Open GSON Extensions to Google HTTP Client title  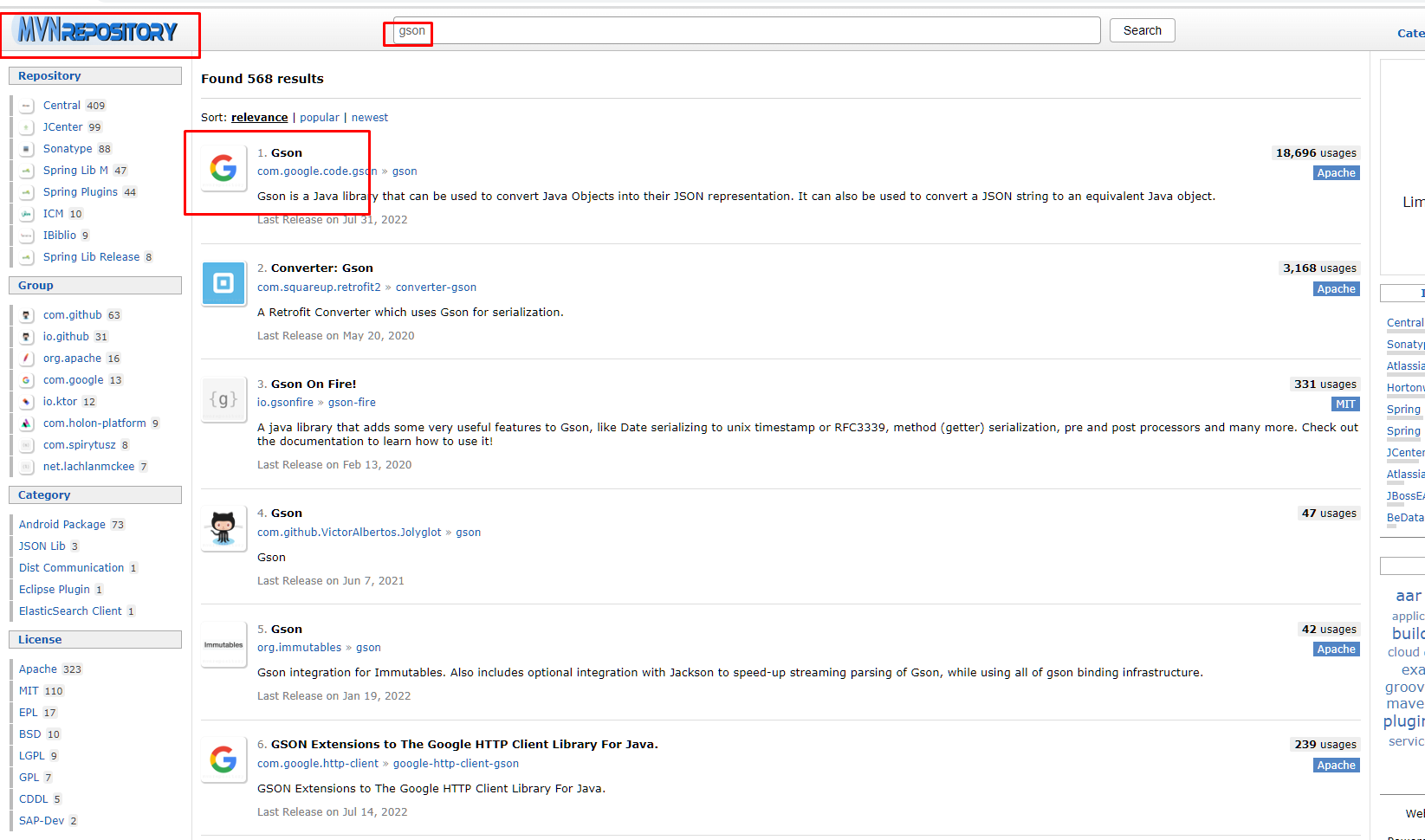click(464, 745)
